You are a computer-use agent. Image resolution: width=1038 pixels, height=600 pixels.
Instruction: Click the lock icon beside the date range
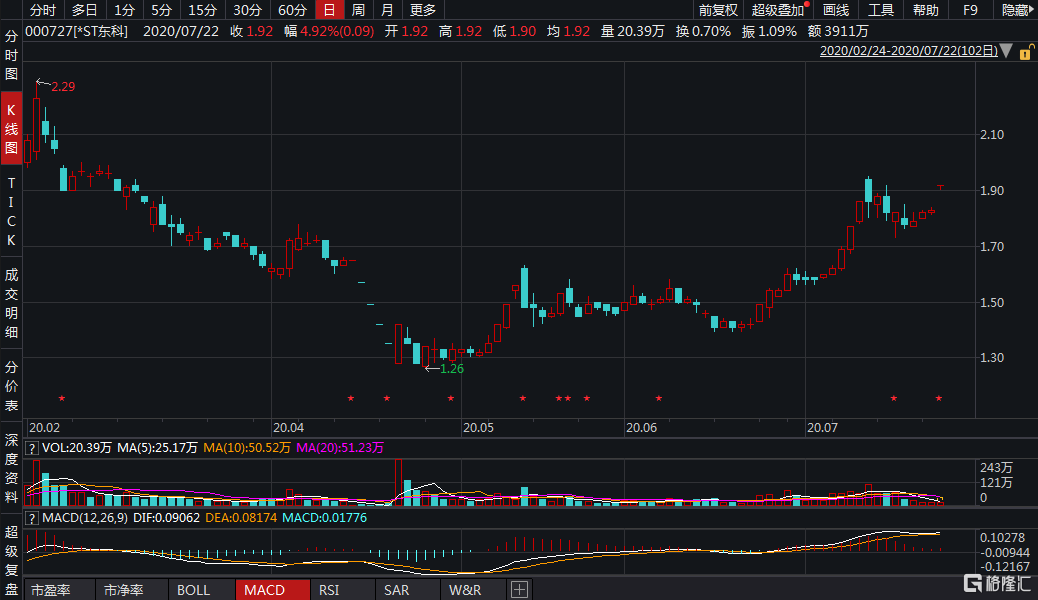point(1026,50)
